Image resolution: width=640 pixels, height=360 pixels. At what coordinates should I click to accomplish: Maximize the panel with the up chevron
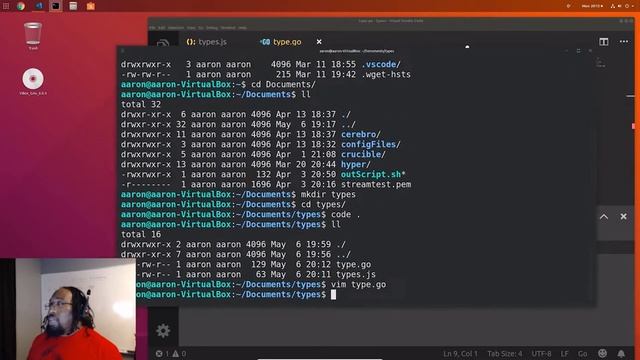[604, 217]
